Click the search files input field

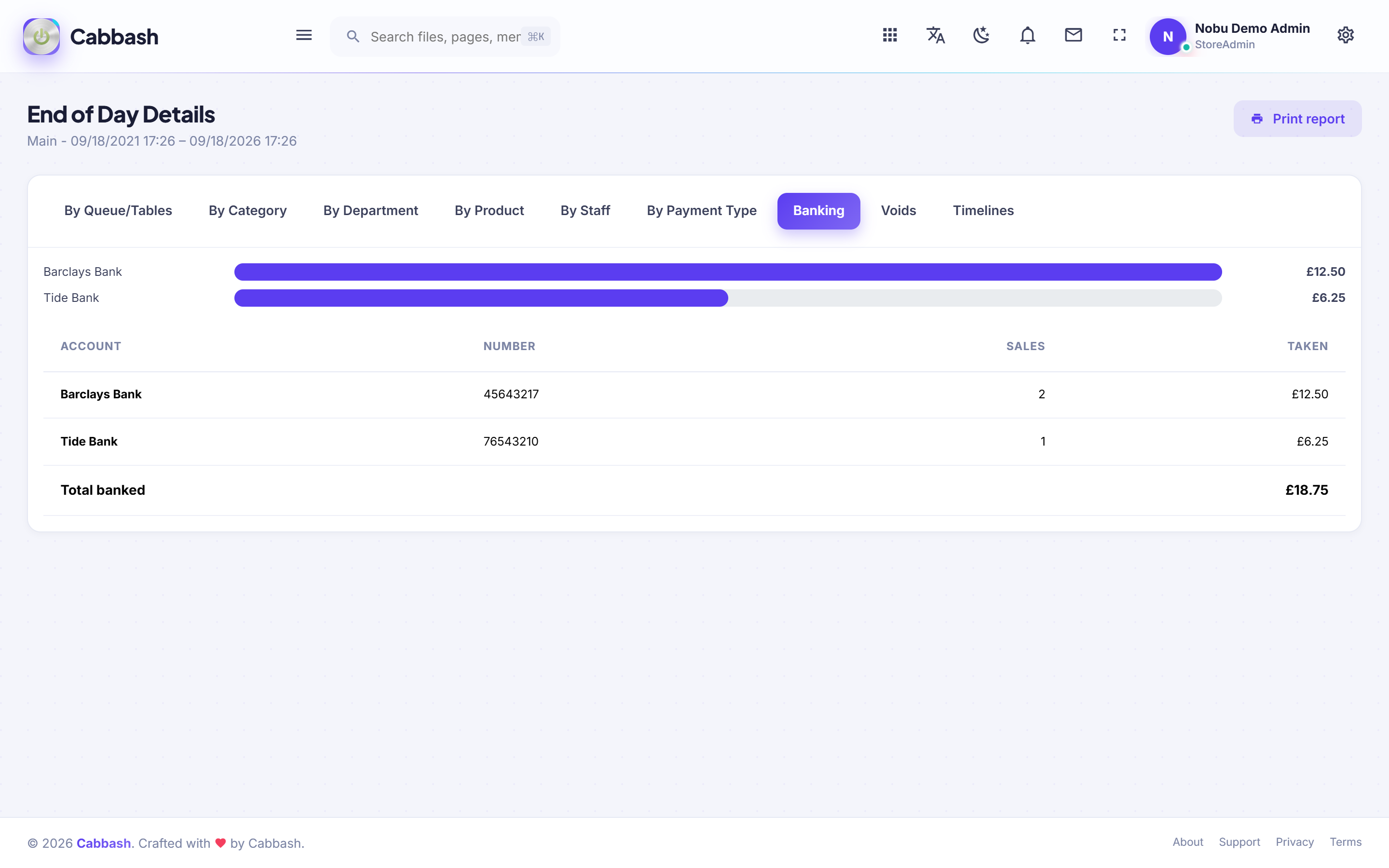[445, 37]
